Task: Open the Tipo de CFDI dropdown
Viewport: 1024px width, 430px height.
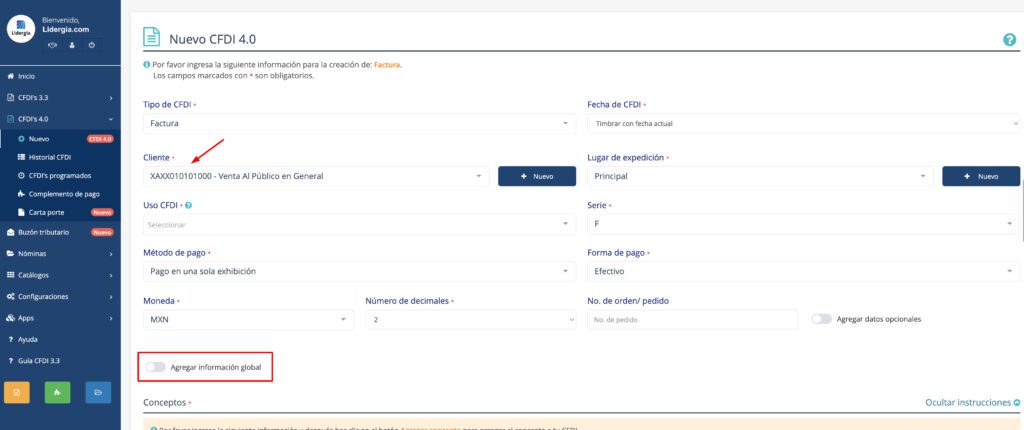Action: 359,124
